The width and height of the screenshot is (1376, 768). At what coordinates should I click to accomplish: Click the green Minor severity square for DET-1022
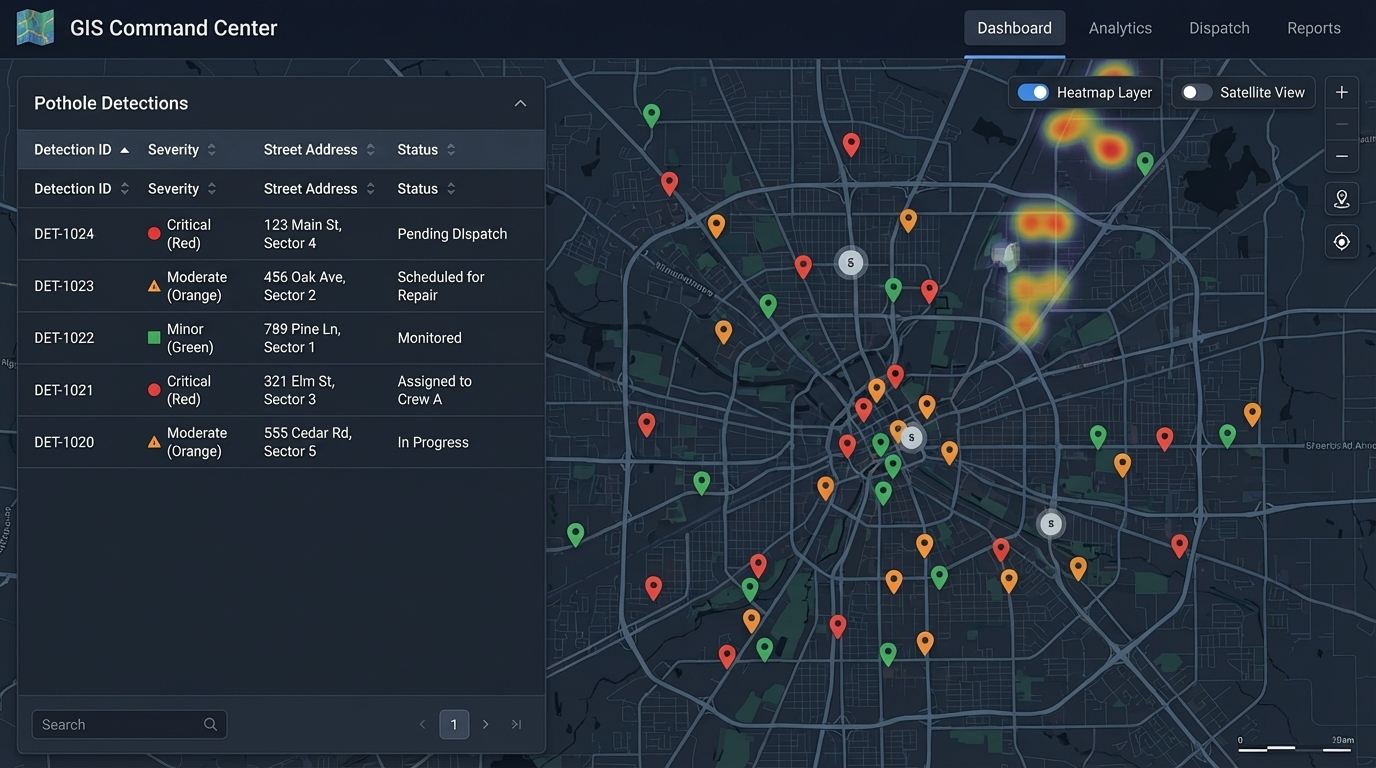[153, 337]
